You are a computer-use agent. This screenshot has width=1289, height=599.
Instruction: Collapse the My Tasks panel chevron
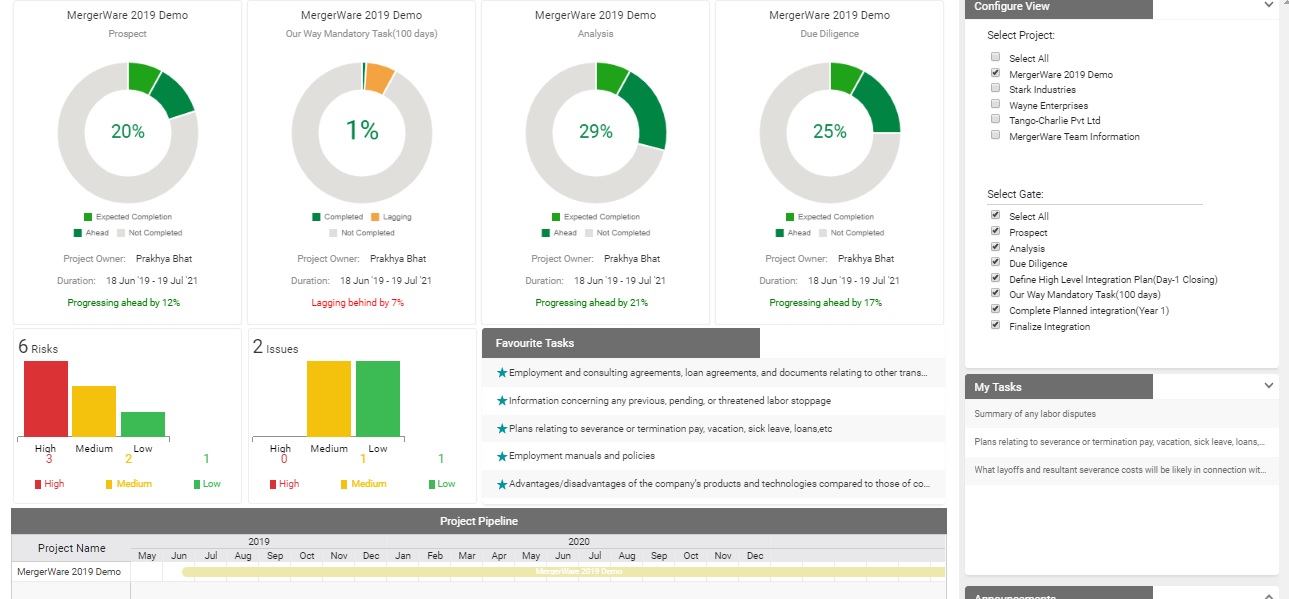[x=1269, y=385]
